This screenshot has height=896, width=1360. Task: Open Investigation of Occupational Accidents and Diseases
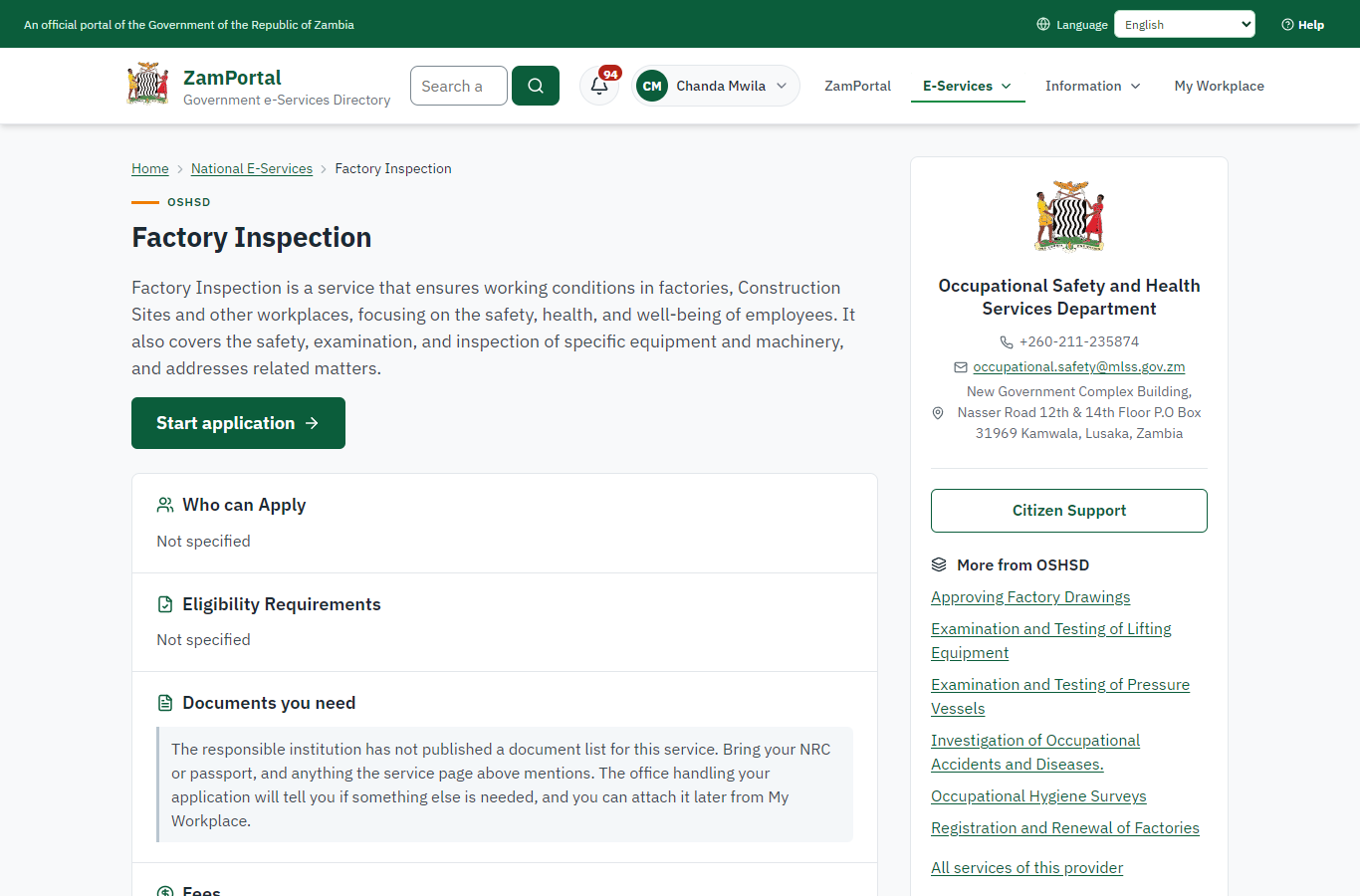click(x=1035, y=753)
